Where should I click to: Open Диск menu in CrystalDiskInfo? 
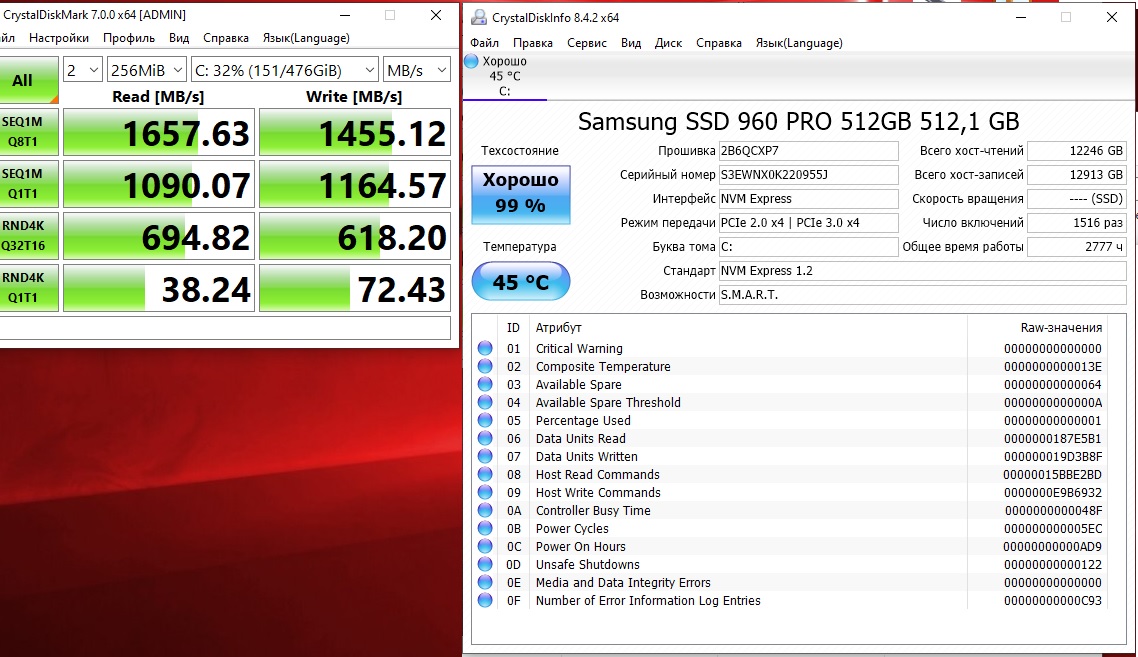pyautogui.click(x=668, y=43)
